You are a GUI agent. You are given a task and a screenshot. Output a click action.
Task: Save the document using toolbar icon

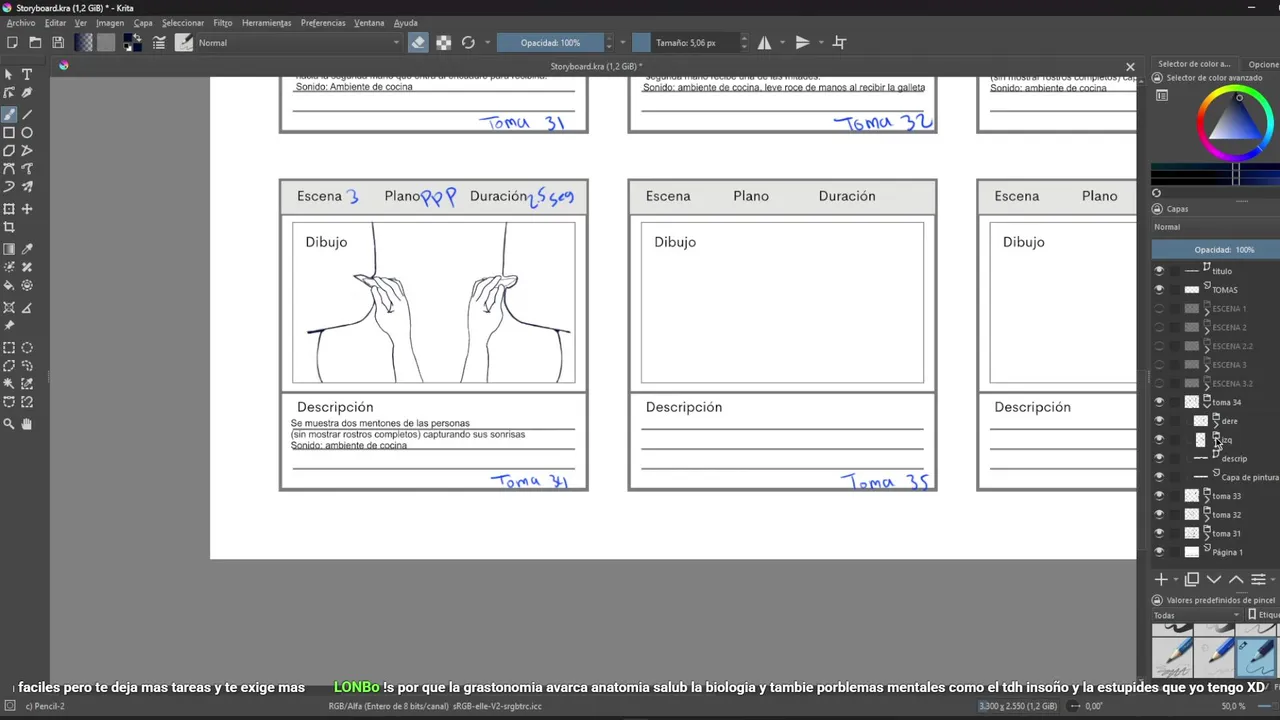tap(58, 43)
